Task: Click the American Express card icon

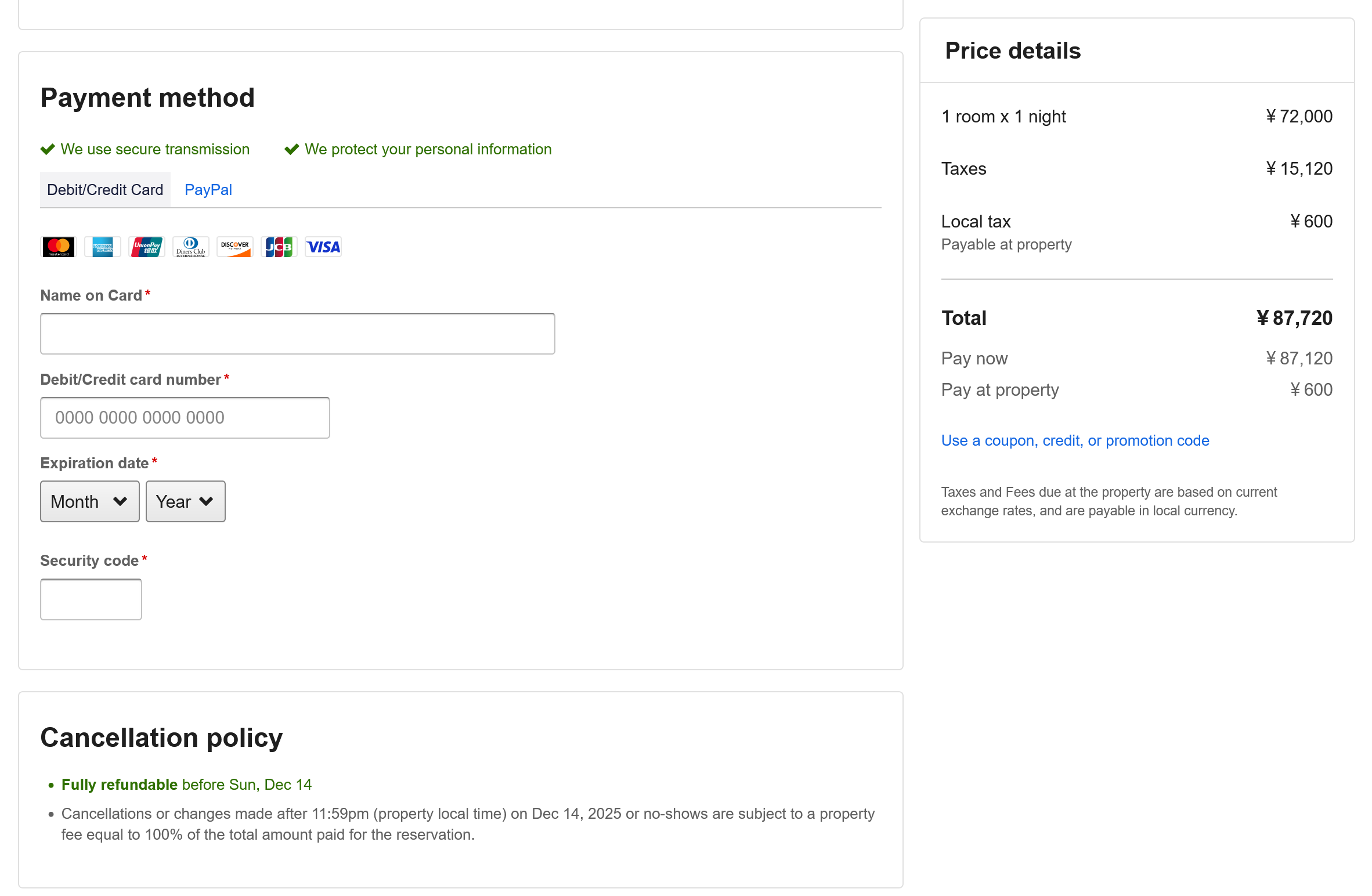Action: click(x=103, y=247)
